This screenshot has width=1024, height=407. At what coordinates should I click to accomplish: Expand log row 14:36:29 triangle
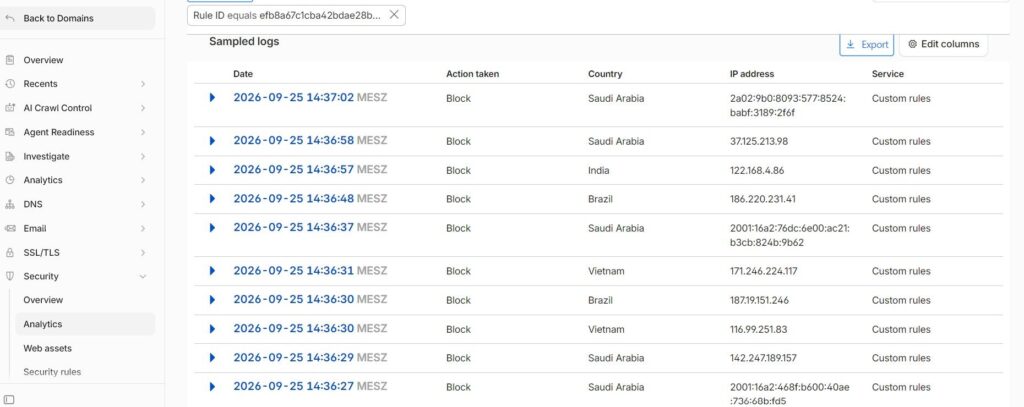click(212, 357)
